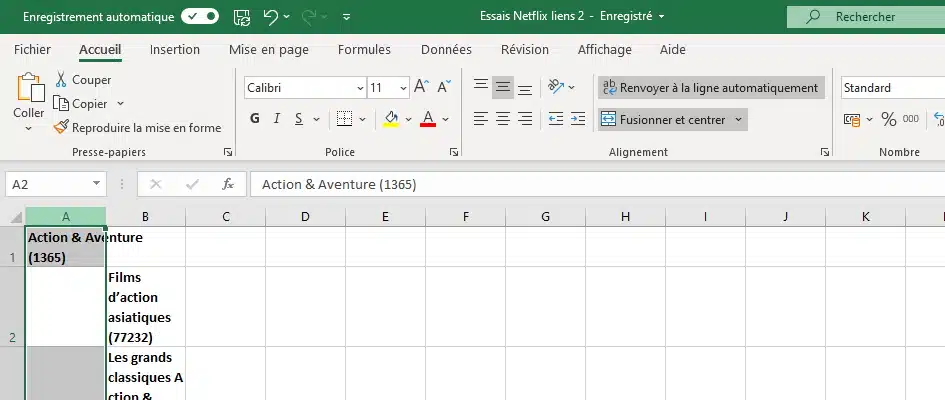Open the Affichage tab
This screenshot has height=400, width=945.
tap(604, 49)
